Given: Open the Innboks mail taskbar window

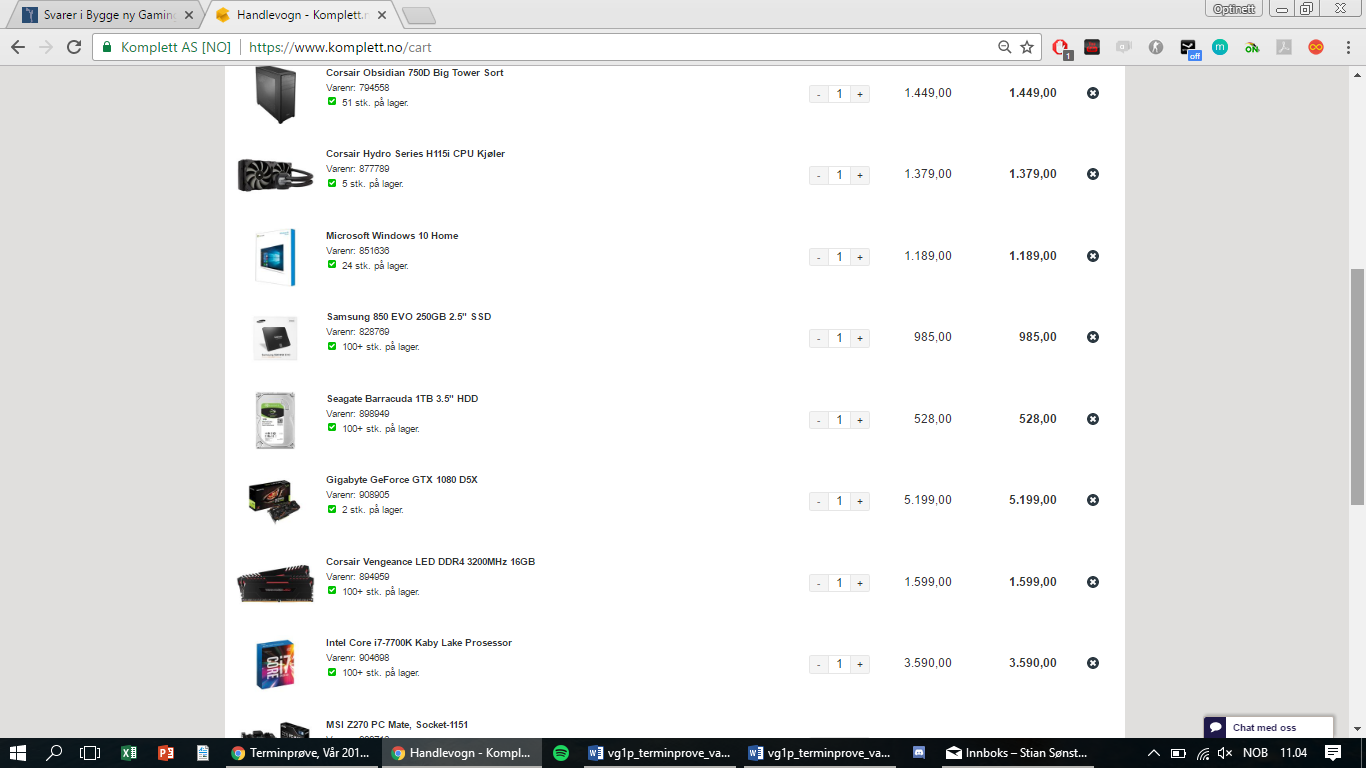Looking at the screenshot, I should (1018, 753).
